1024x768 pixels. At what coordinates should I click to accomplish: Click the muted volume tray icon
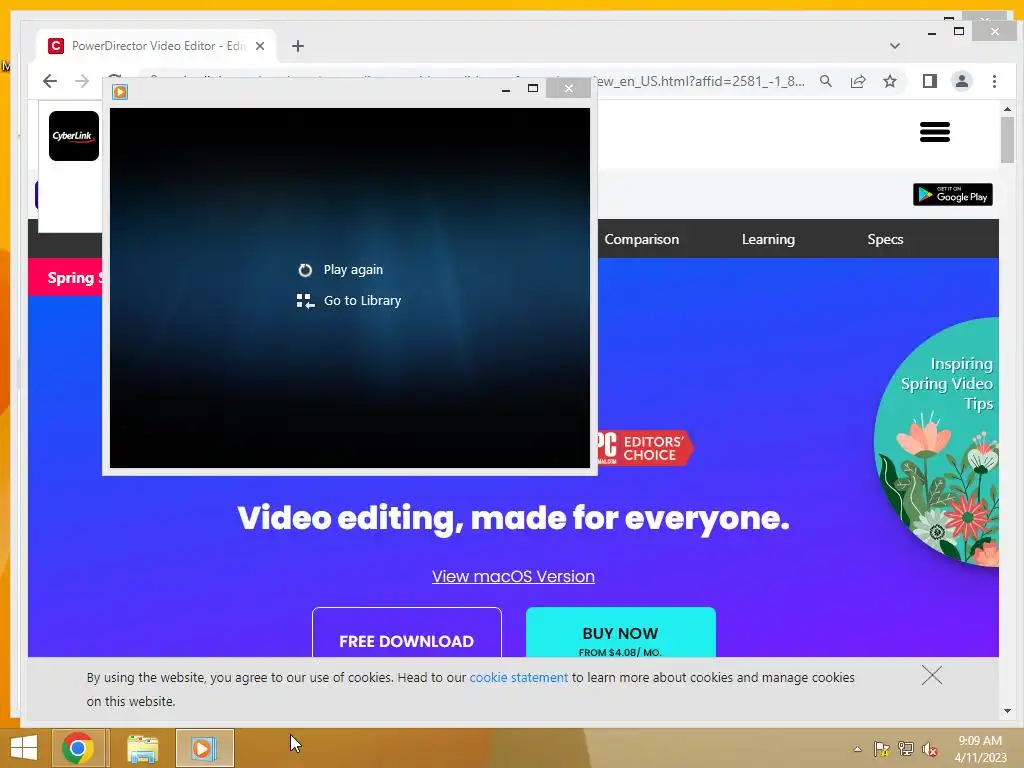click(x=930, y=750)
